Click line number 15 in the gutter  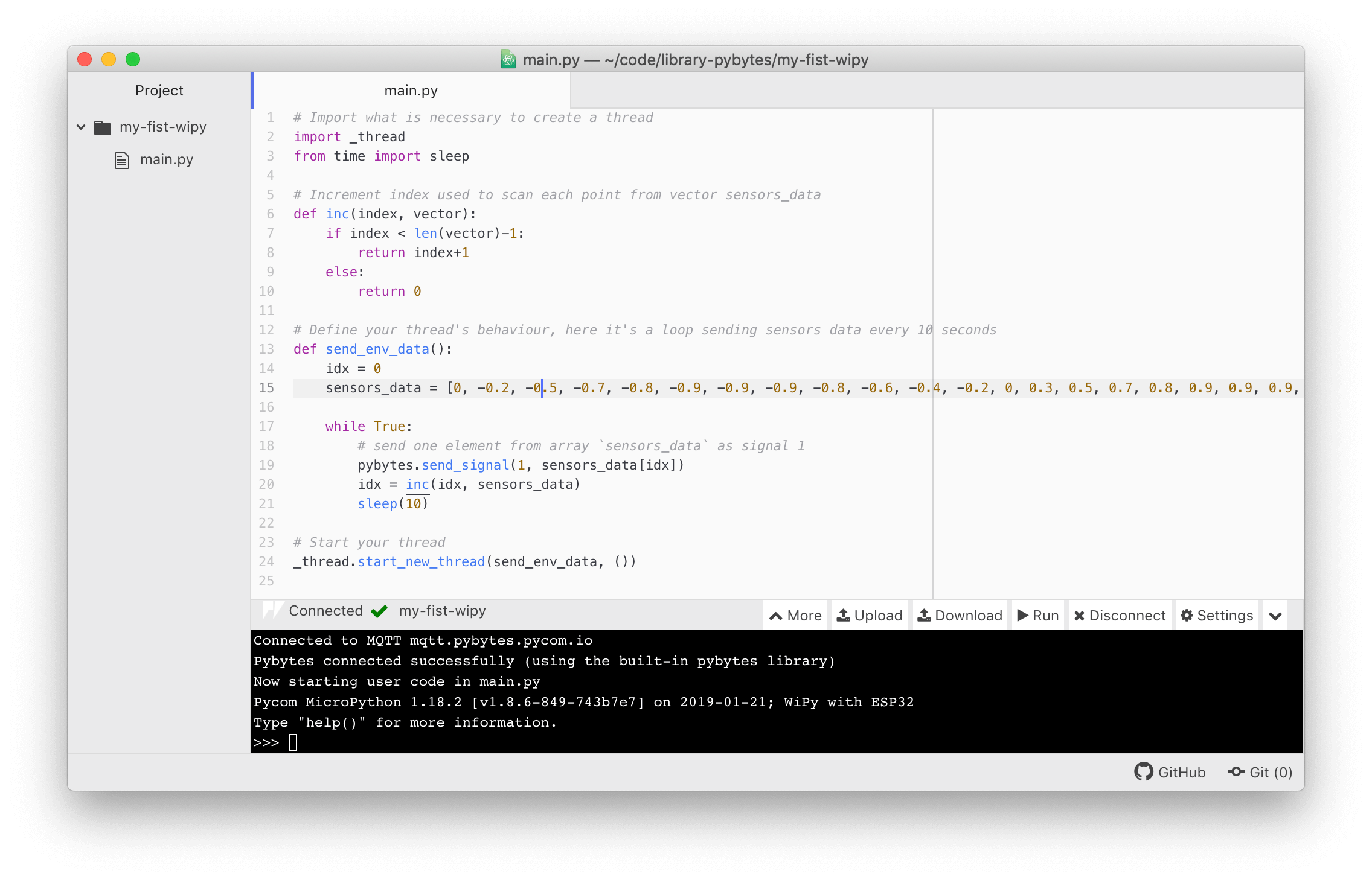[266, 387]
